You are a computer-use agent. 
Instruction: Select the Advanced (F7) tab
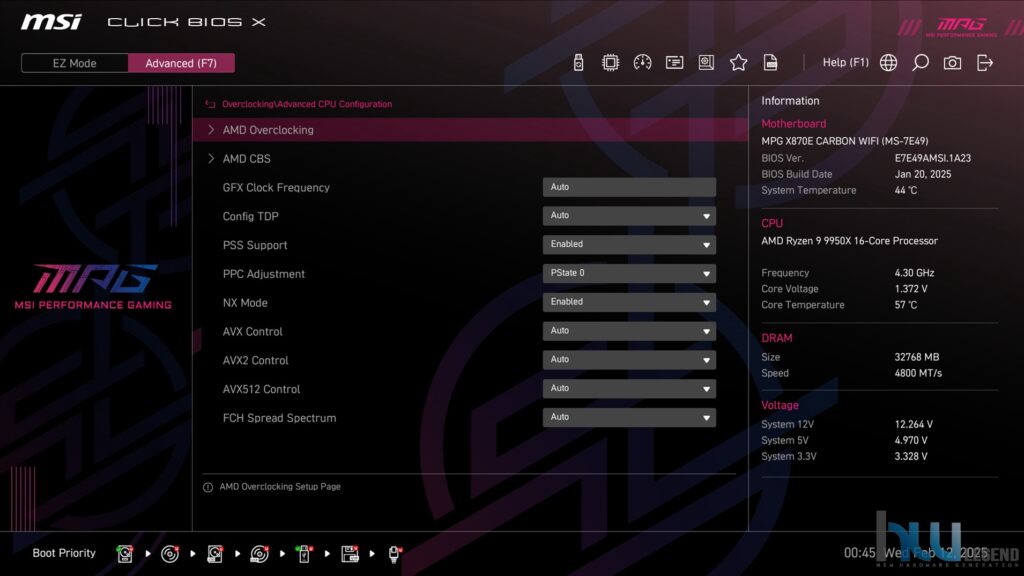(x=181, y=63)
